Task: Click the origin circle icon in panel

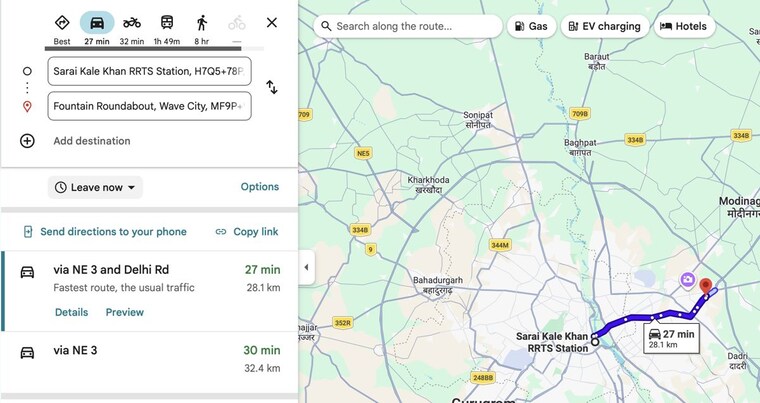Action: 27,71
